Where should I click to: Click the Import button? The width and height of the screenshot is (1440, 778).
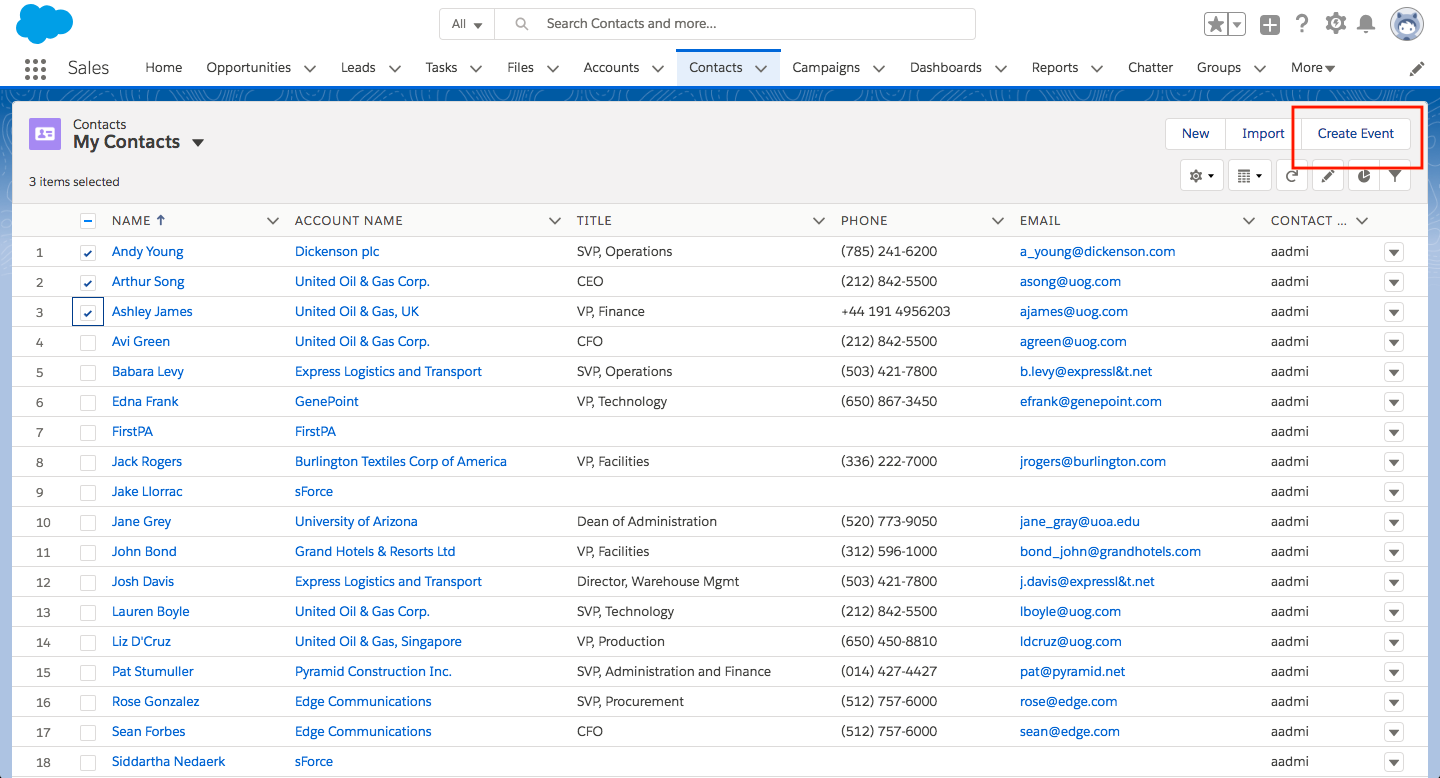(x=1263, y=134)
